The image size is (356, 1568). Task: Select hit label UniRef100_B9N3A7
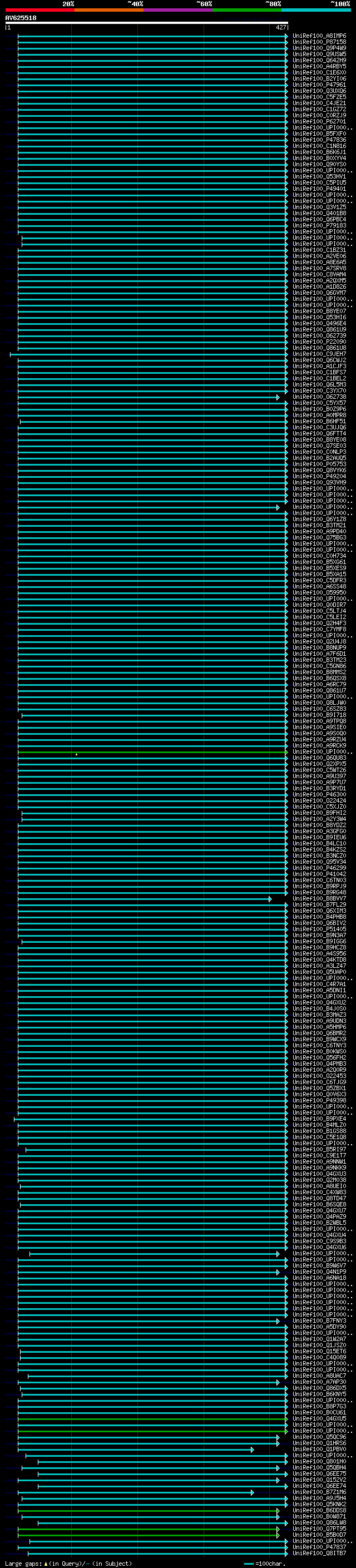tap(319, 936)
